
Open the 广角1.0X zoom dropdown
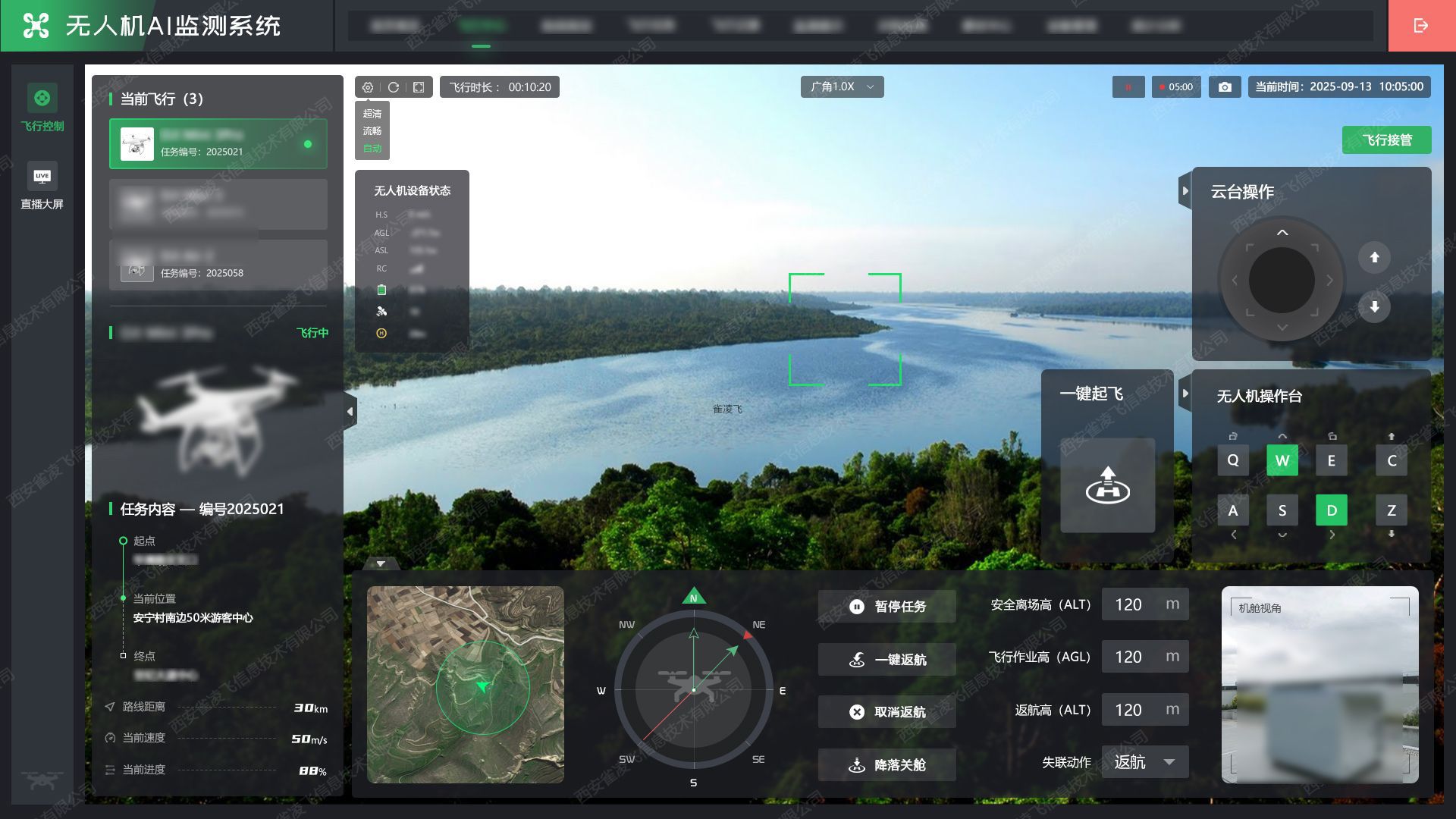pyautogui.click(x=842, y=86)
